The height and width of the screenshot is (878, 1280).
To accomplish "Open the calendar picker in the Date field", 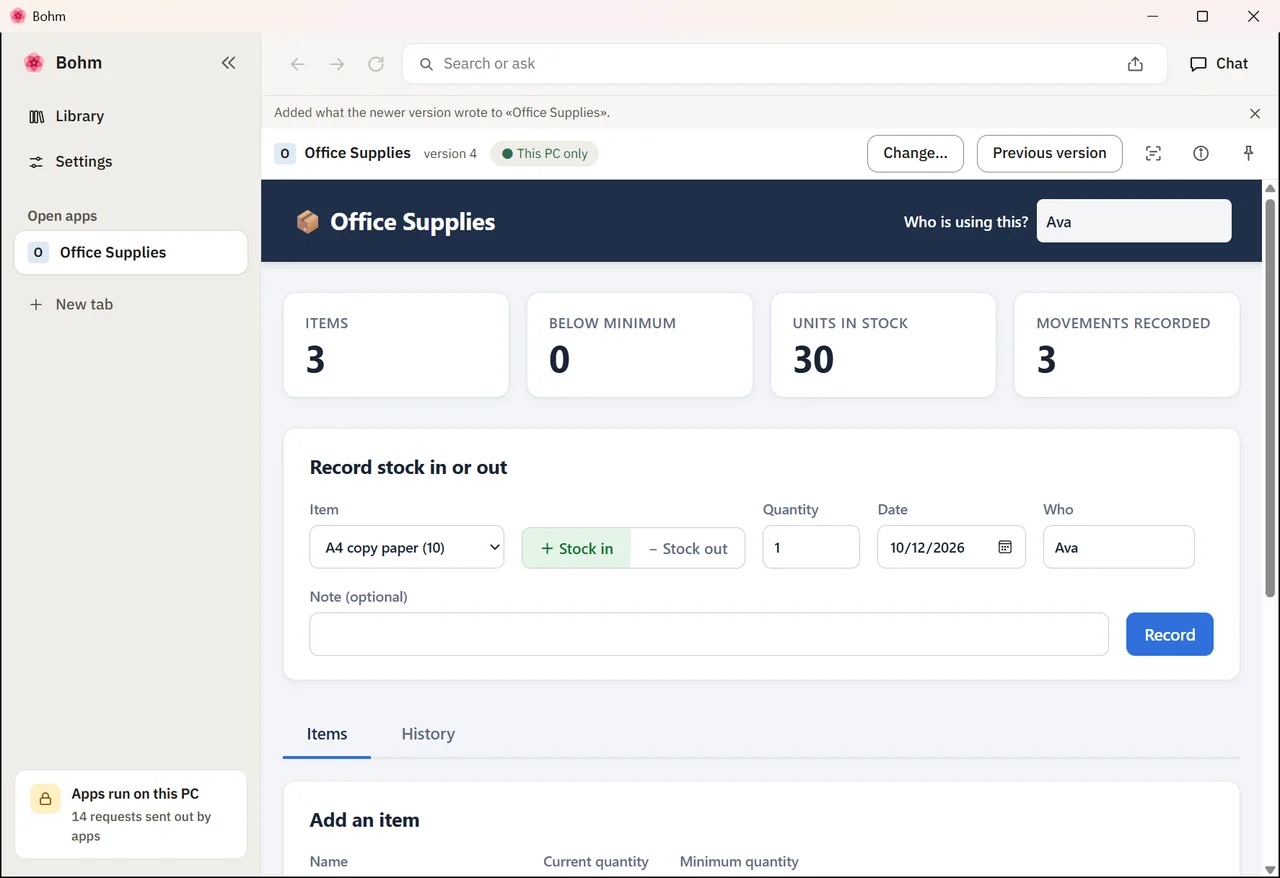I will tap(1005, 547).
